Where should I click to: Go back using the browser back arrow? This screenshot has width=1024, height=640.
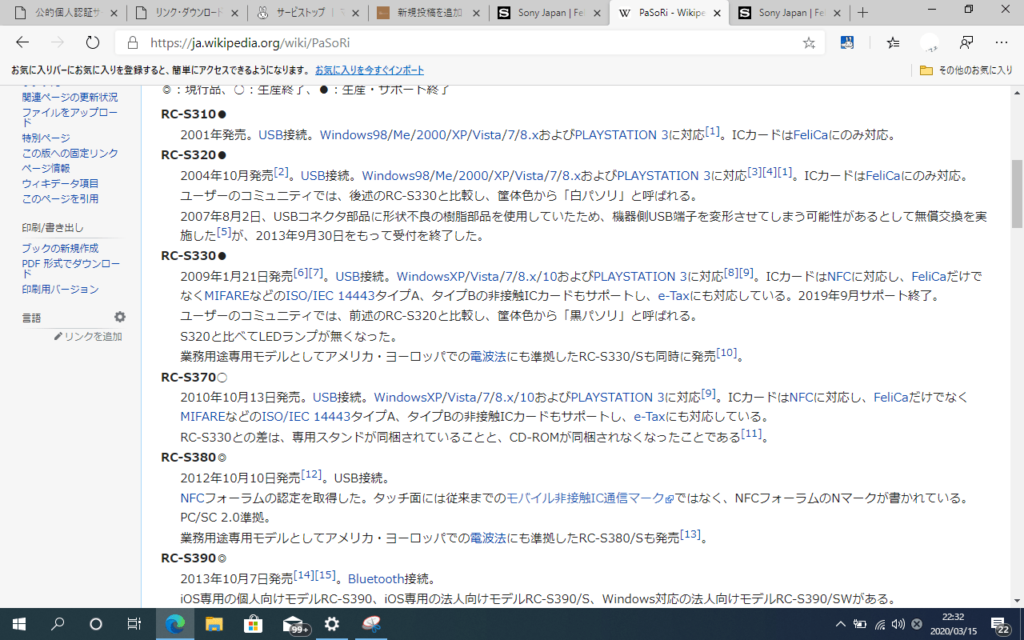pos(23,42)
